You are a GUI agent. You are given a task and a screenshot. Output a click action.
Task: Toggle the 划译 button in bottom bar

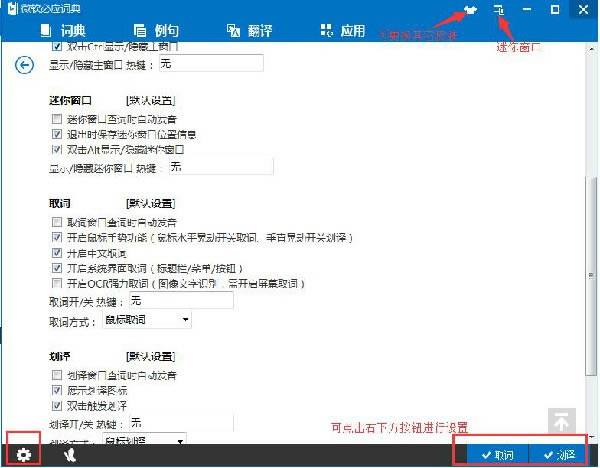click(558, 455)
